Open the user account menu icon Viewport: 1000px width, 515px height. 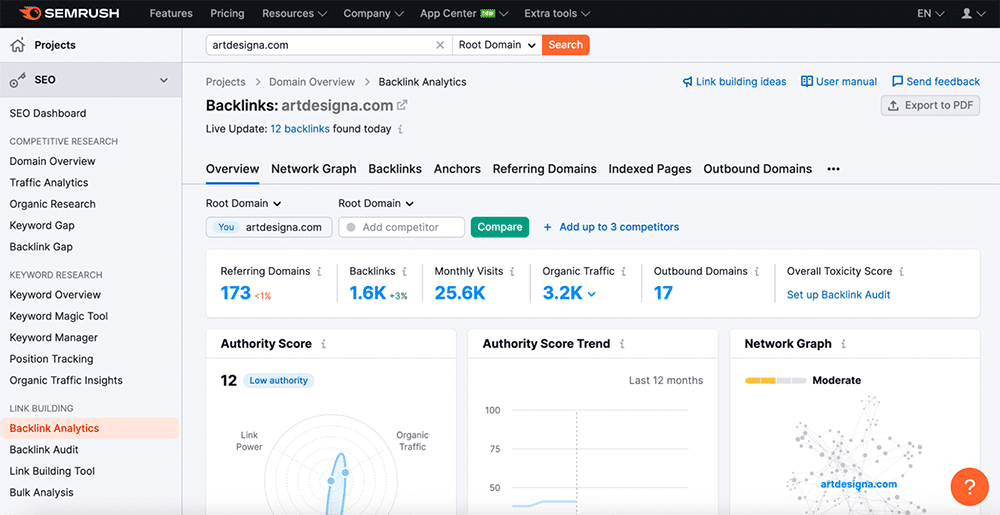(973, 13)
